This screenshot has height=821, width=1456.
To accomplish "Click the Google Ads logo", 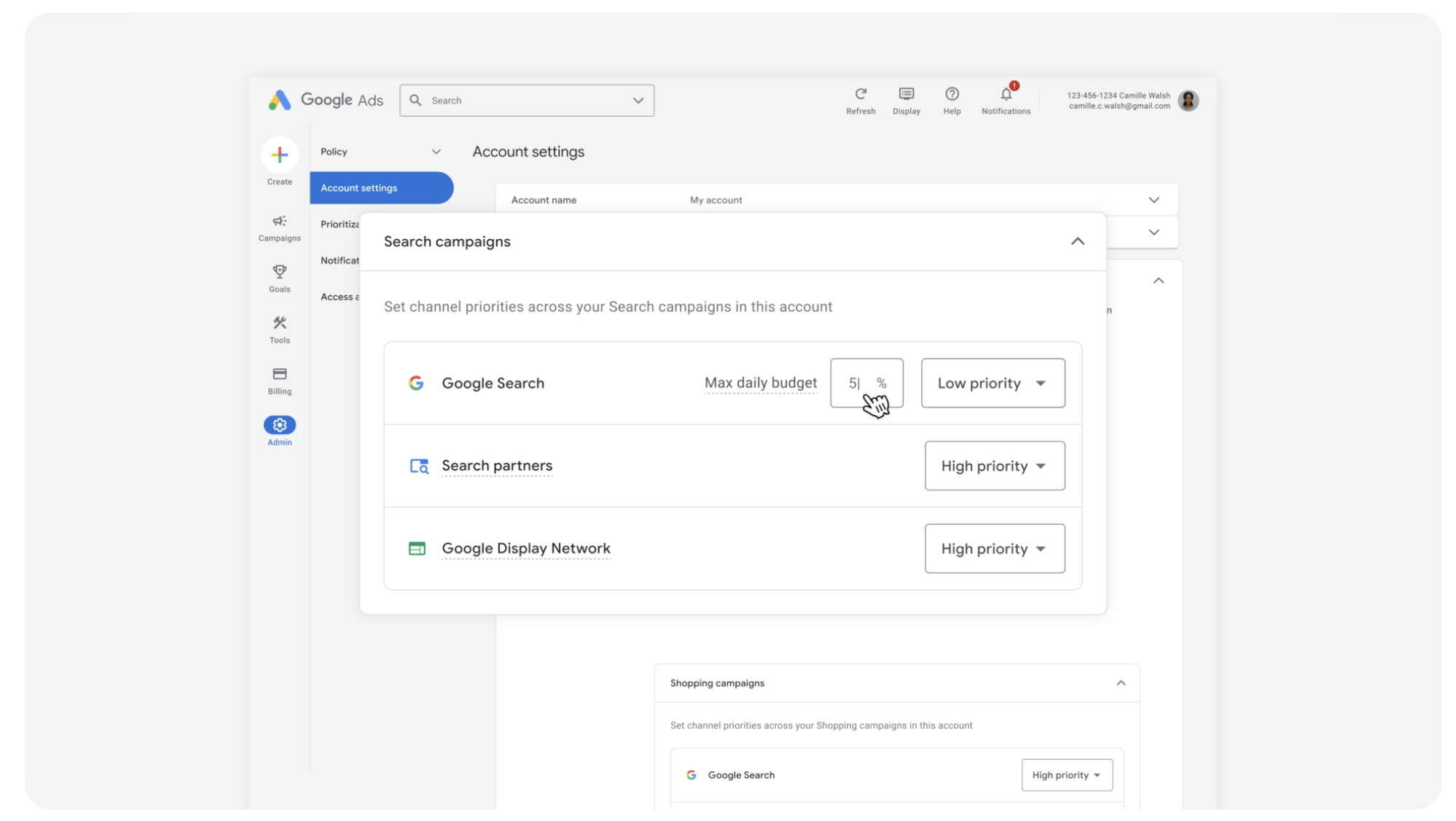I will coord(326,100).
